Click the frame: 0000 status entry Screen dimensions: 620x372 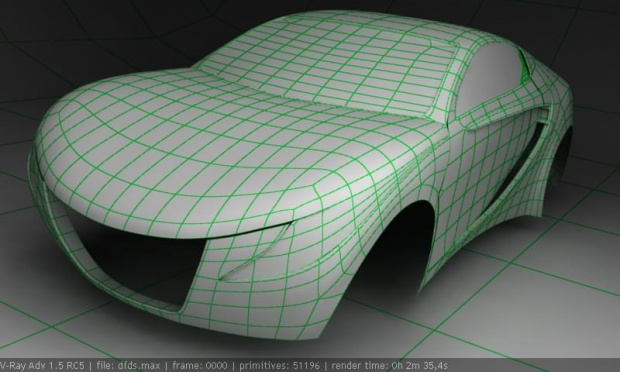coord(200,366)
